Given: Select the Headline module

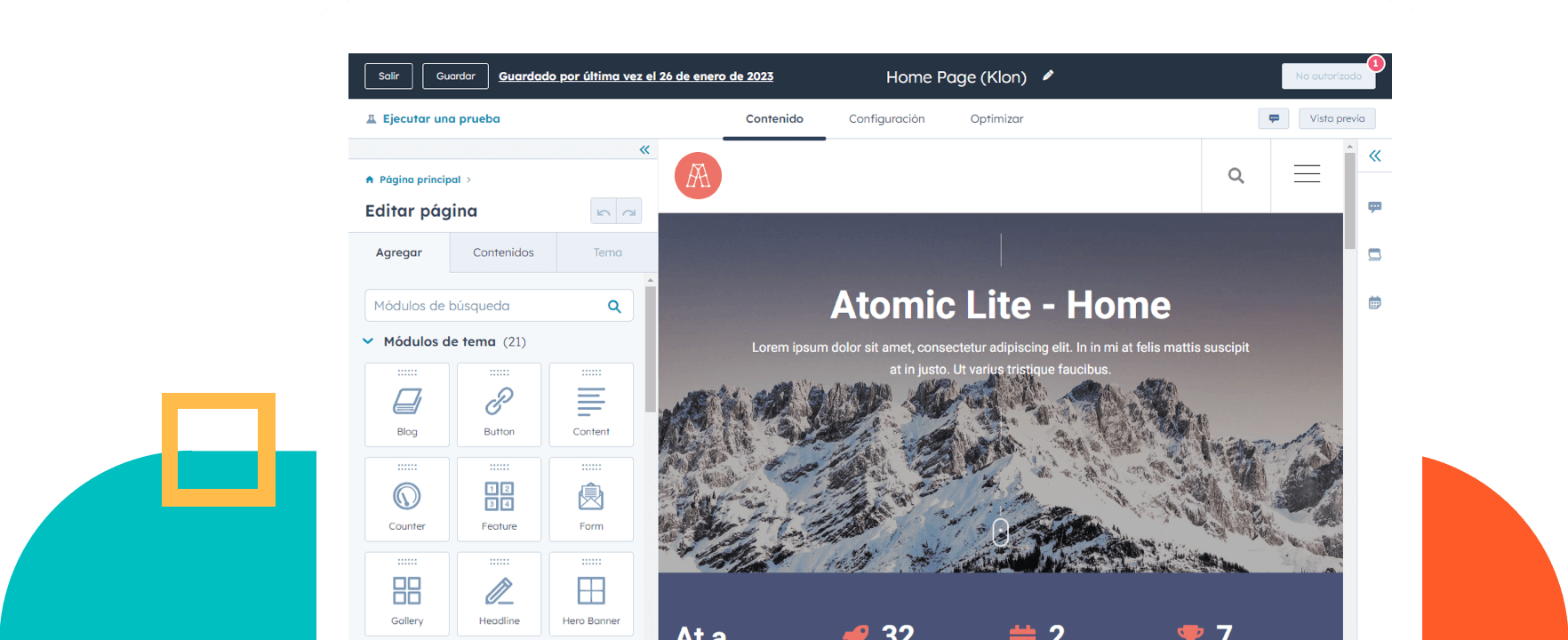Looking at the screenshot, I should [499, 594].
